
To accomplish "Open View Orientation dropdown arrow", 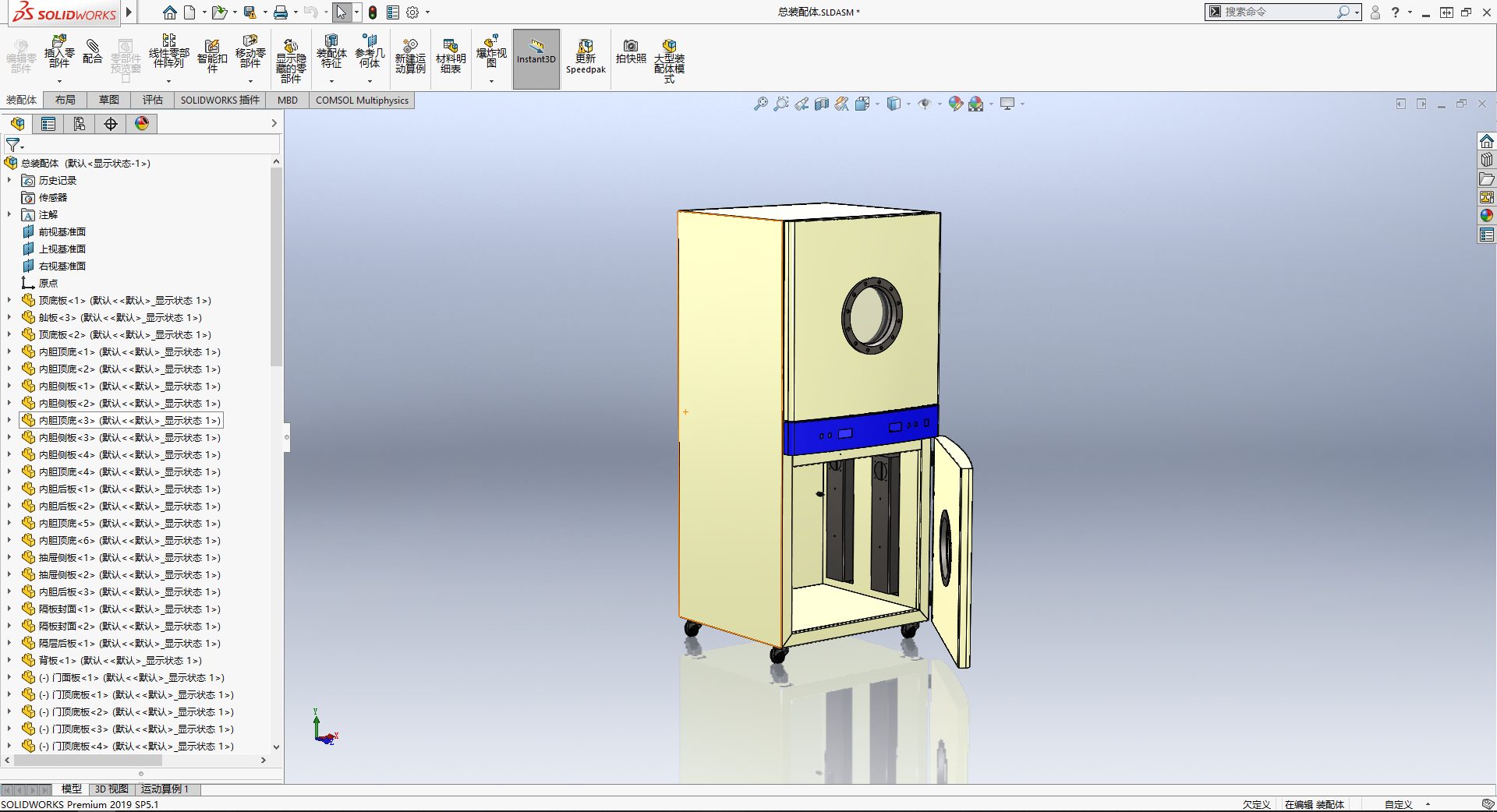I will [x=878, y=104].
